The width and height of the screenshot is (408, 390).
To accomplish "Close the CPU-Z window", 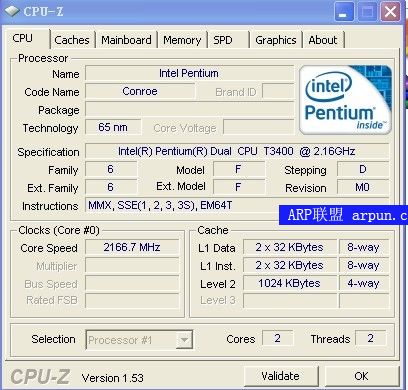I will [x=390, y=12].
